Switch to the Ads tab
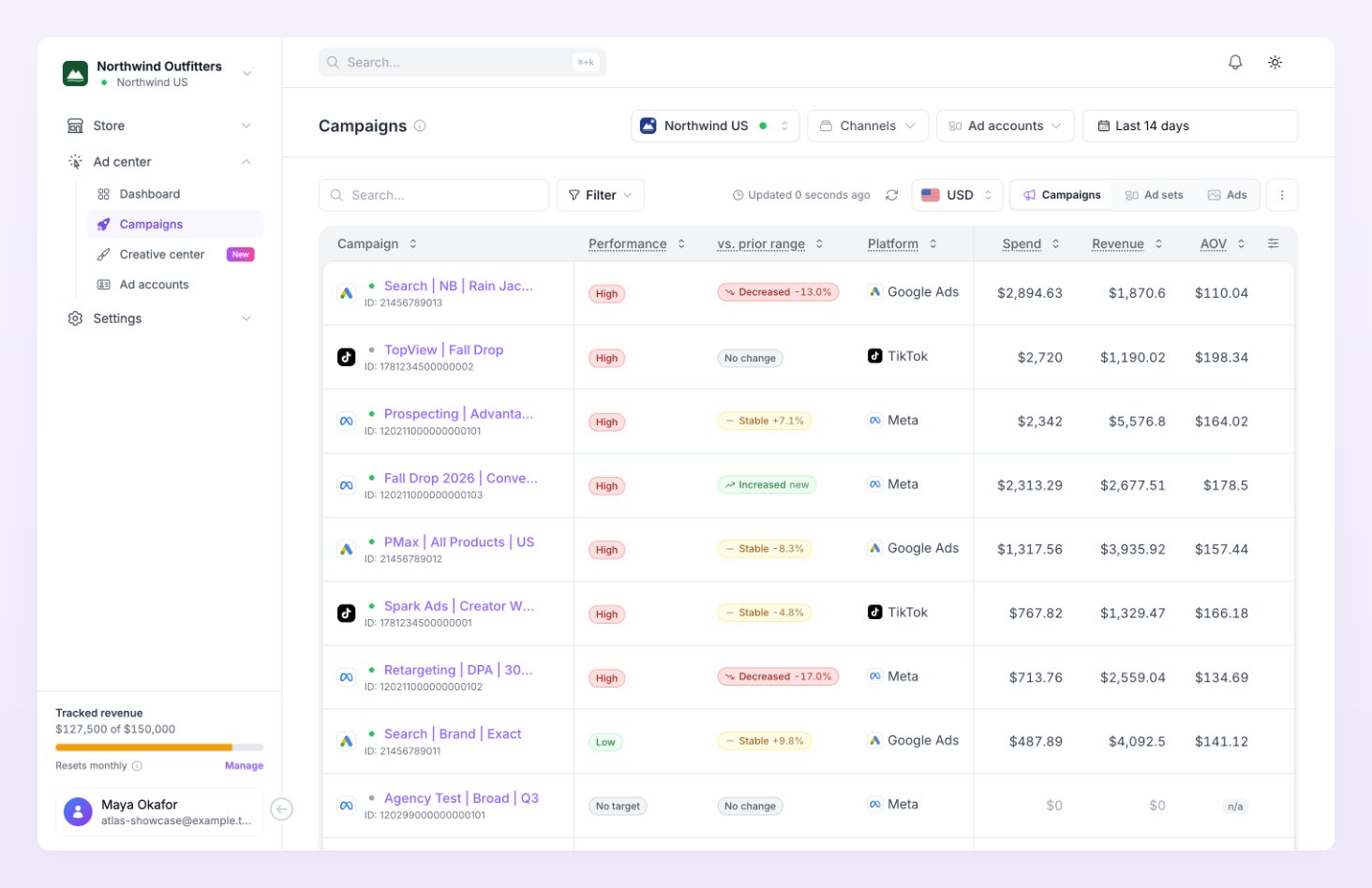The width and height of the screenshot is (1372, 888). click(x=1227, y=195)
